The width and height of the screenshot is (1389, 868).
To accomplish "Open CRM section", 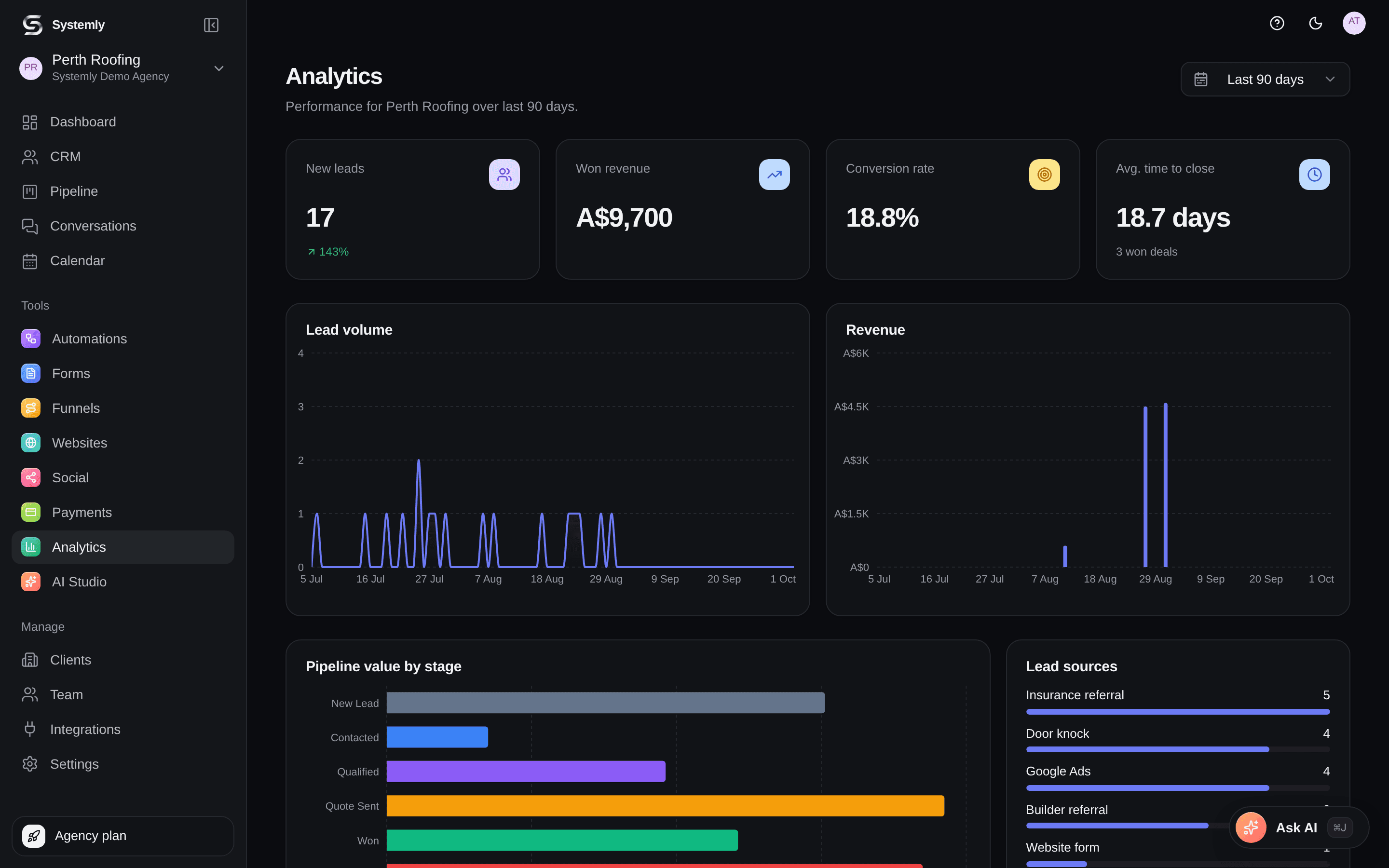I will coord(122,157).
